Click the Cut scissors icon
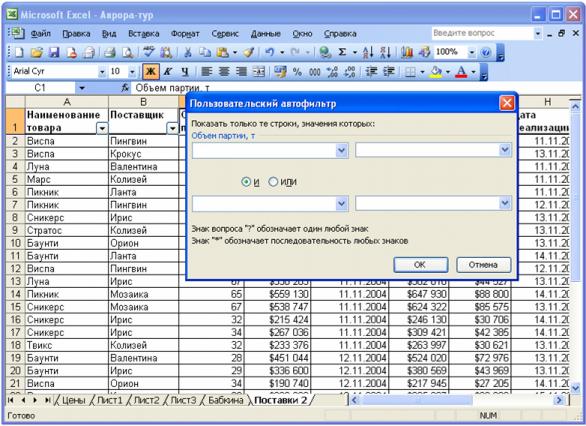This screenshot has height=426, width=586. coord(188,53)
